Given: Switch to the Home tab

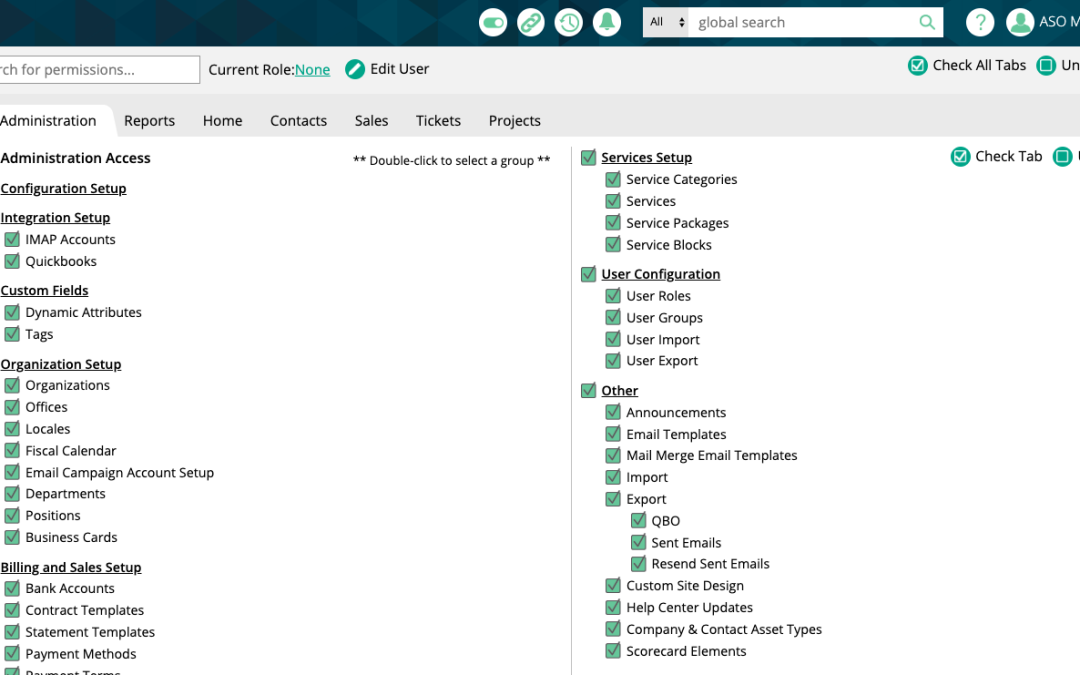Looking at the screenshot, I should coord(222,121).
